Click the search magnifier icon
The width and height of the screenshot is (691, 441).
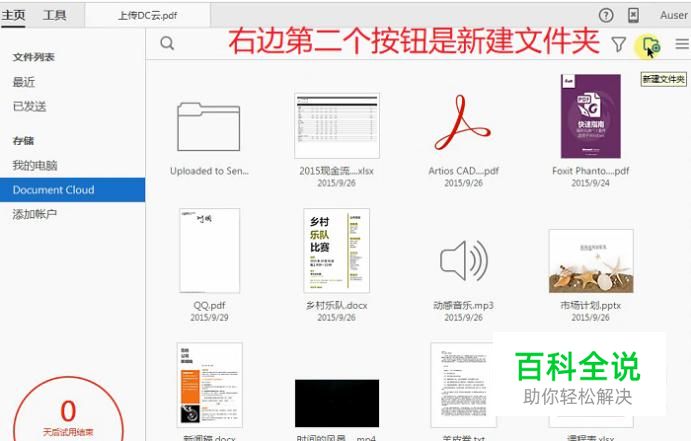pyautogui.click(x=167, y=43)
